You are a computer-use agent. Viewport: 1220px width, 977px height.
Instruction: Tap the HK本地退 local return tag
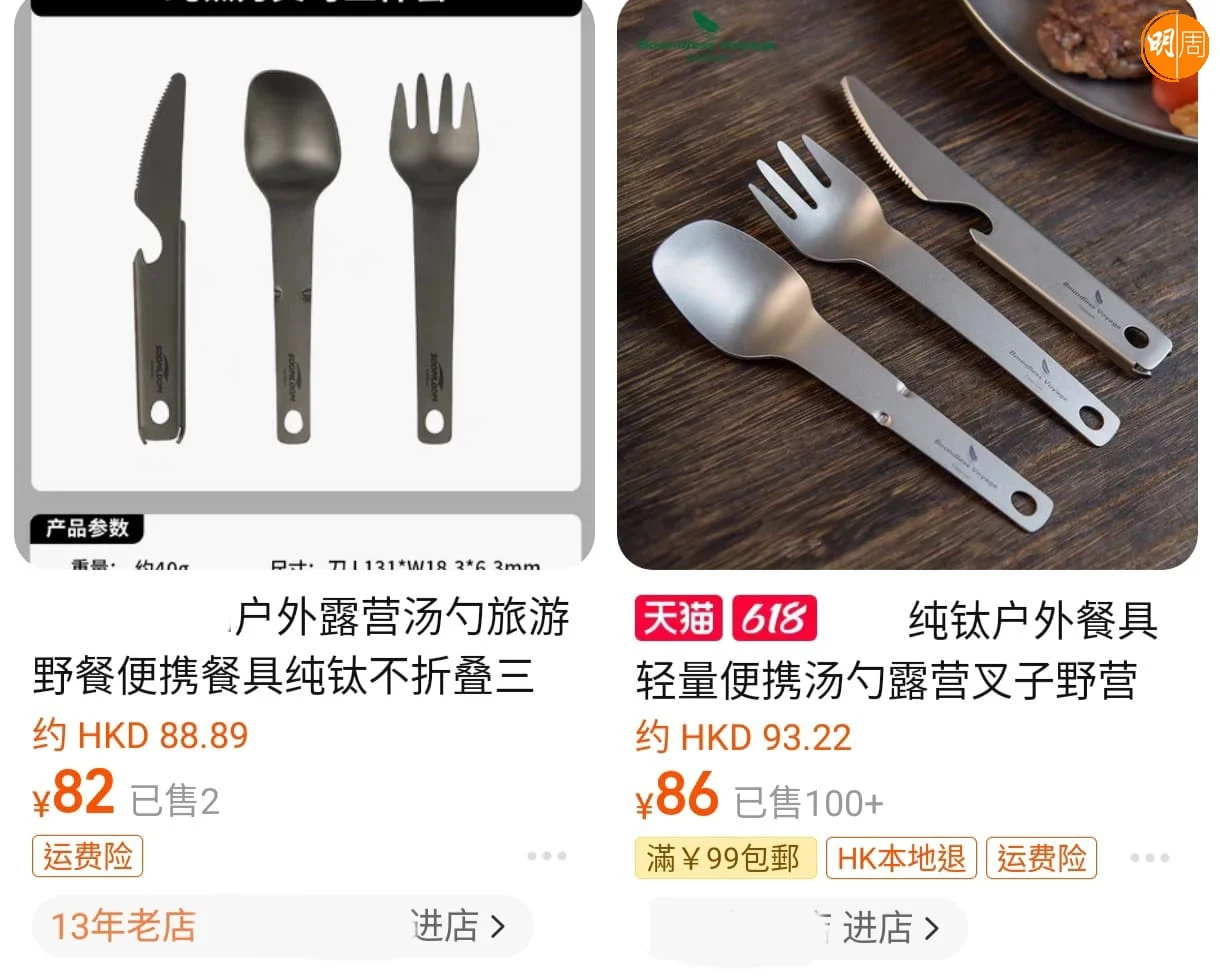[902, 859]
